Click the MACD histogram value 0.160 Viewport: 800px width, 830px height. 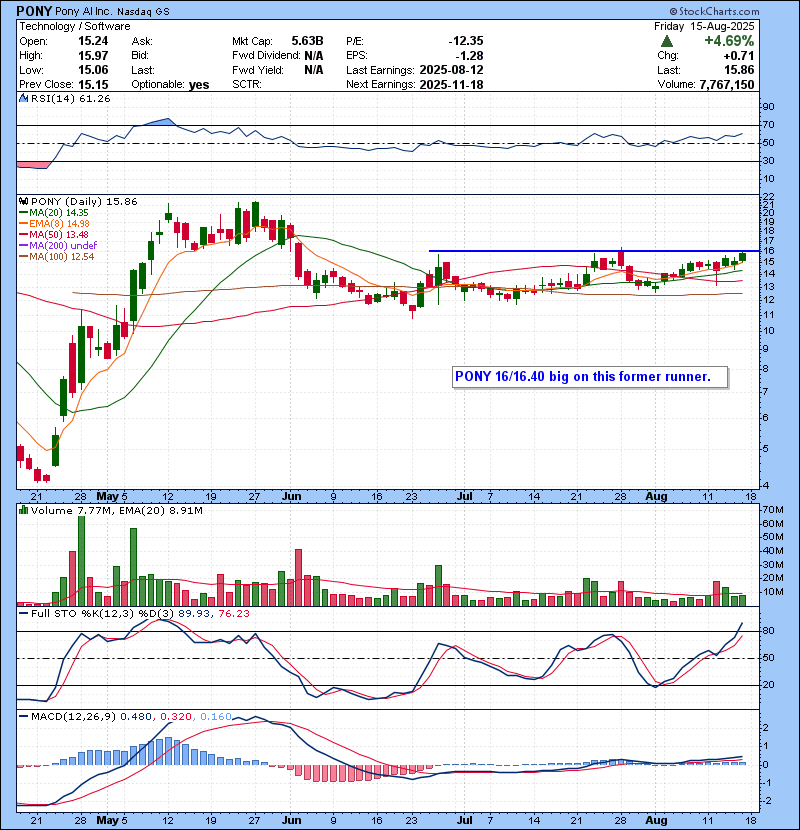(215, 716)
